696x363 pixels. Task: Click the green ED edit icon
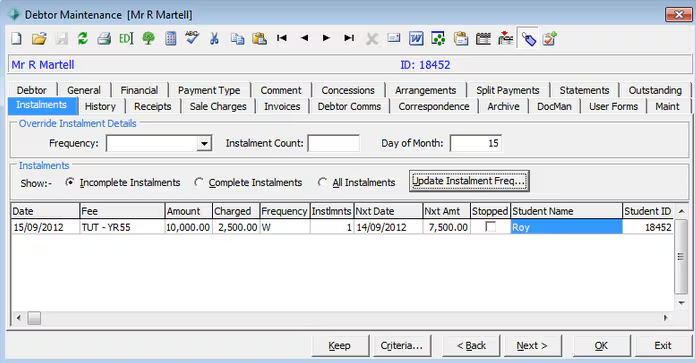click(x=126, y=39)
